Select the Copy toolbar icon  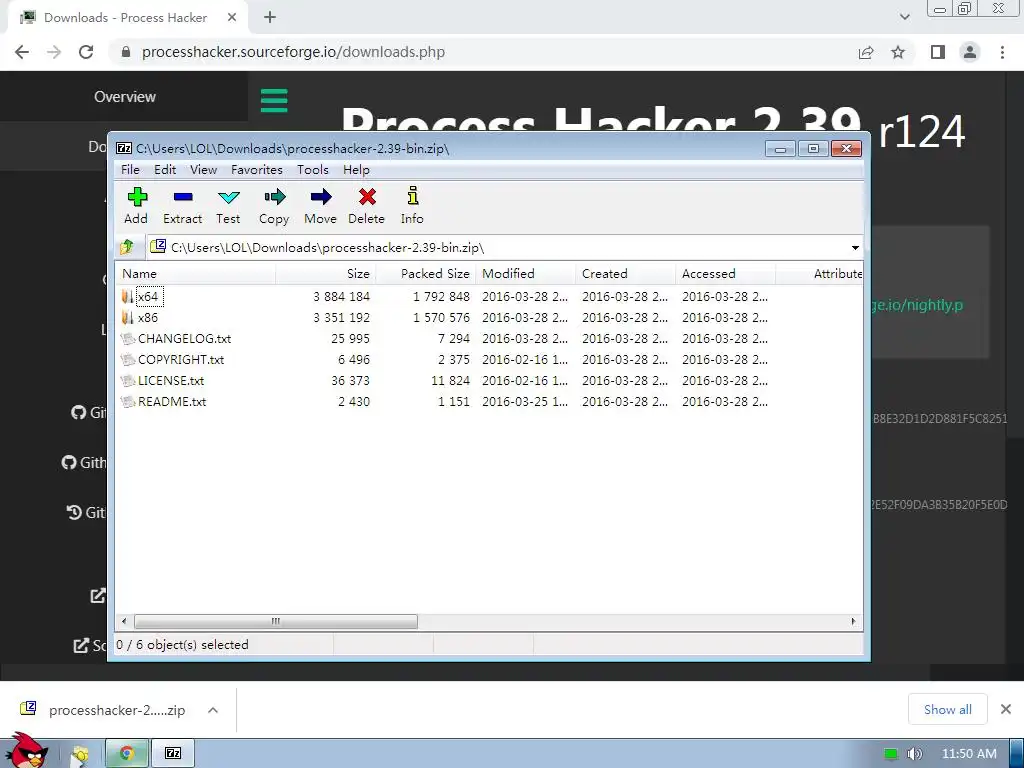tap(274, 197)
